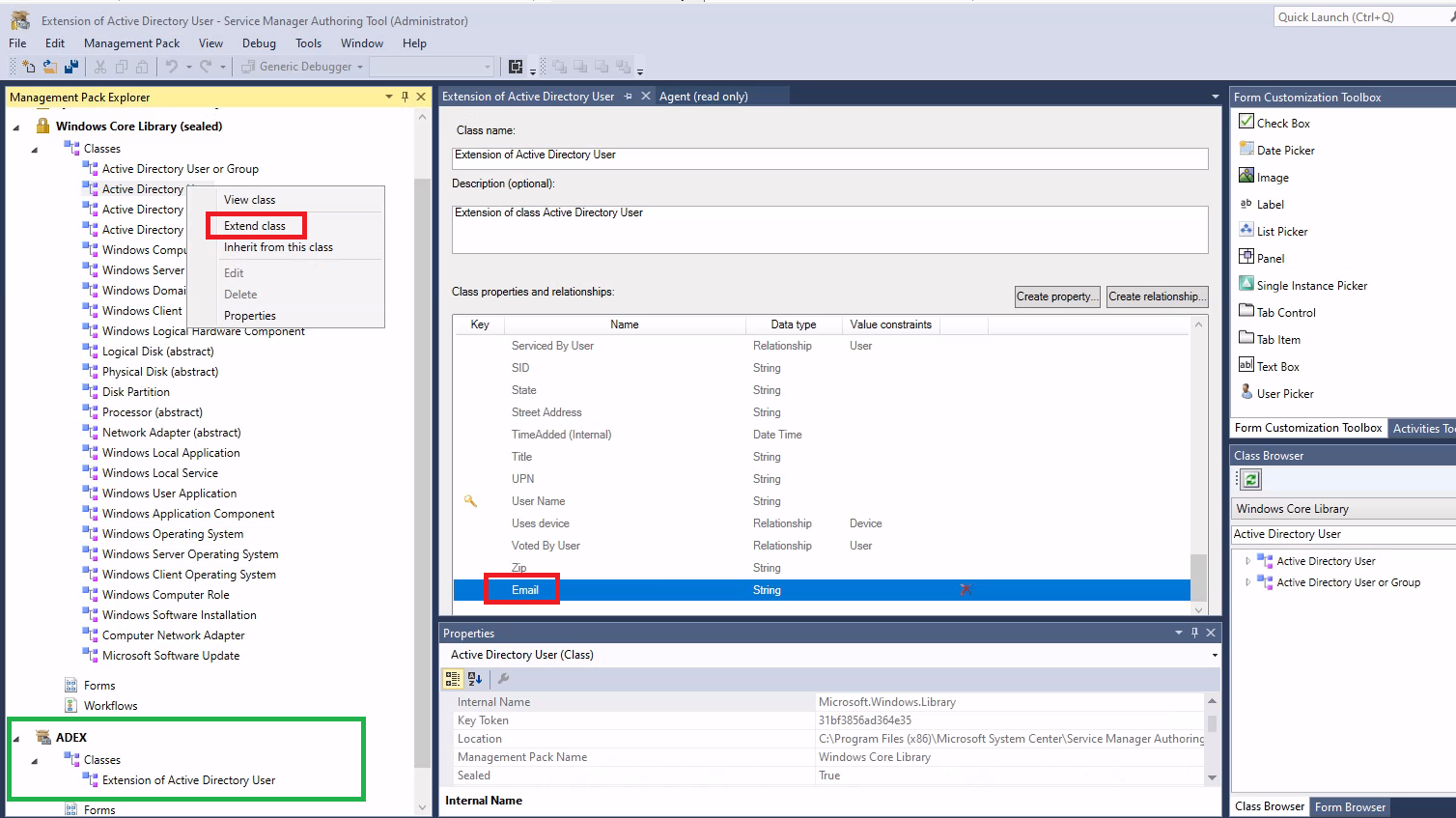1456x818 pixels.
Task: Select Windows Computer Role class
Action: point(166,595)
